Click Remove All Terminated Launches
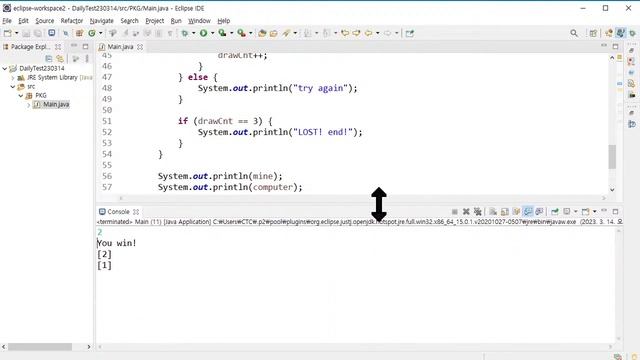 (478, 211)
